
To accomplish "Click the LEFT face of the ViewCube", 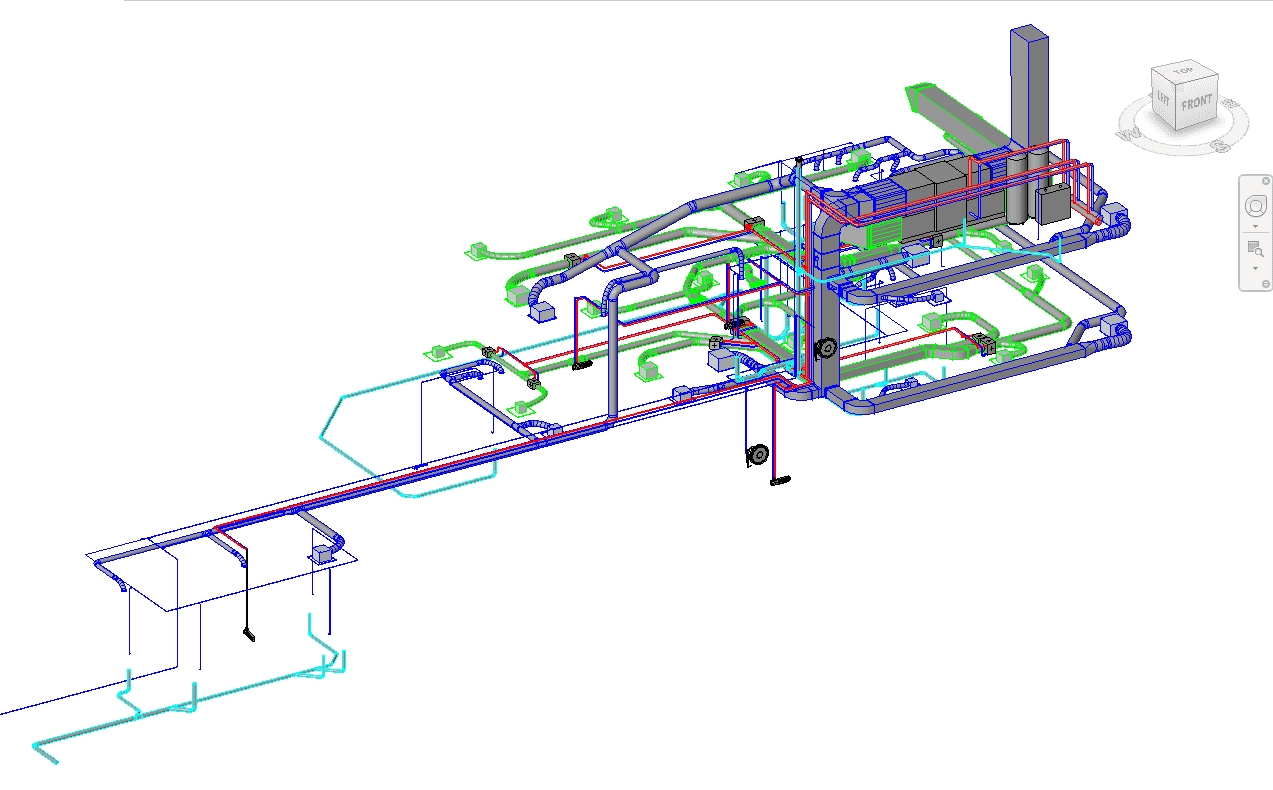I will [x=1163, y=101].
